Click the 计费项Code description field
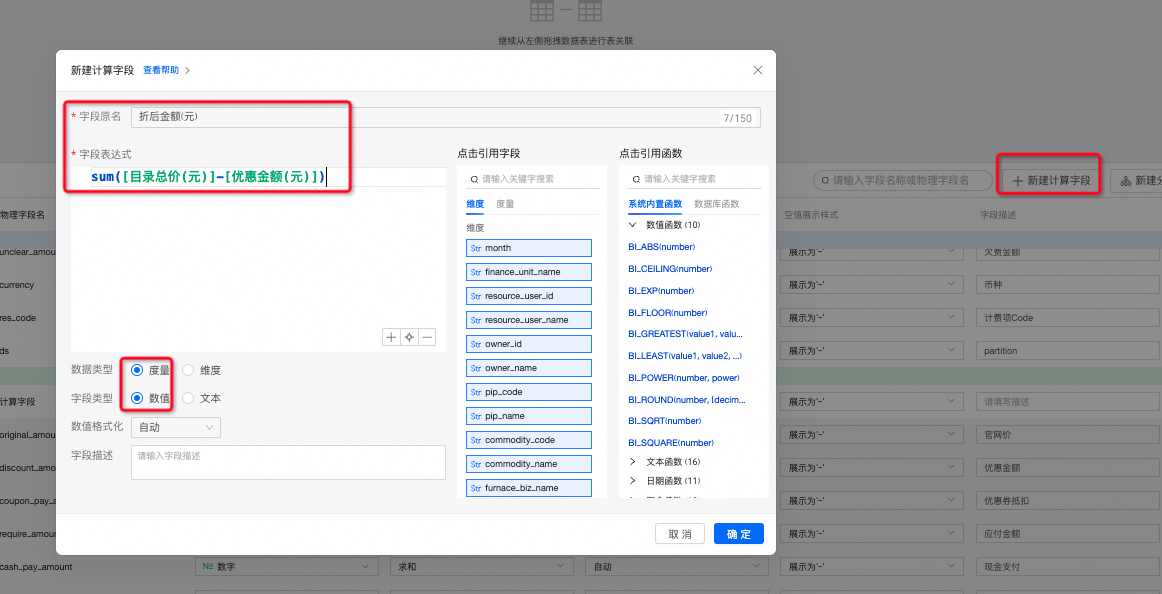This screenshot has height=594, width=1162. click(1069, 318)
